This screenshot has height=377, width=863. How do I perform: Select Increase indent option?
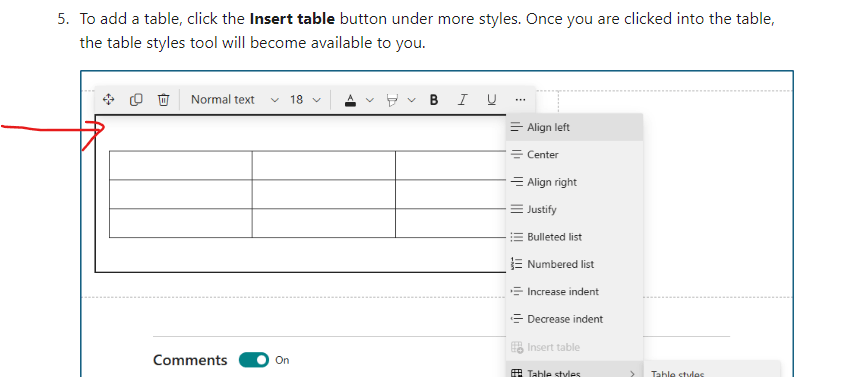point(574,292)
